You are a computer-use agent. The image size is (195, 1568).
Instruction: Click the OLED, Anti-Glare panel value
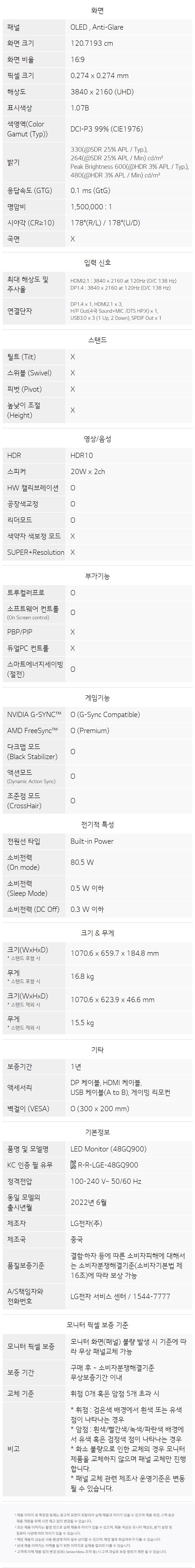point(97,27)
